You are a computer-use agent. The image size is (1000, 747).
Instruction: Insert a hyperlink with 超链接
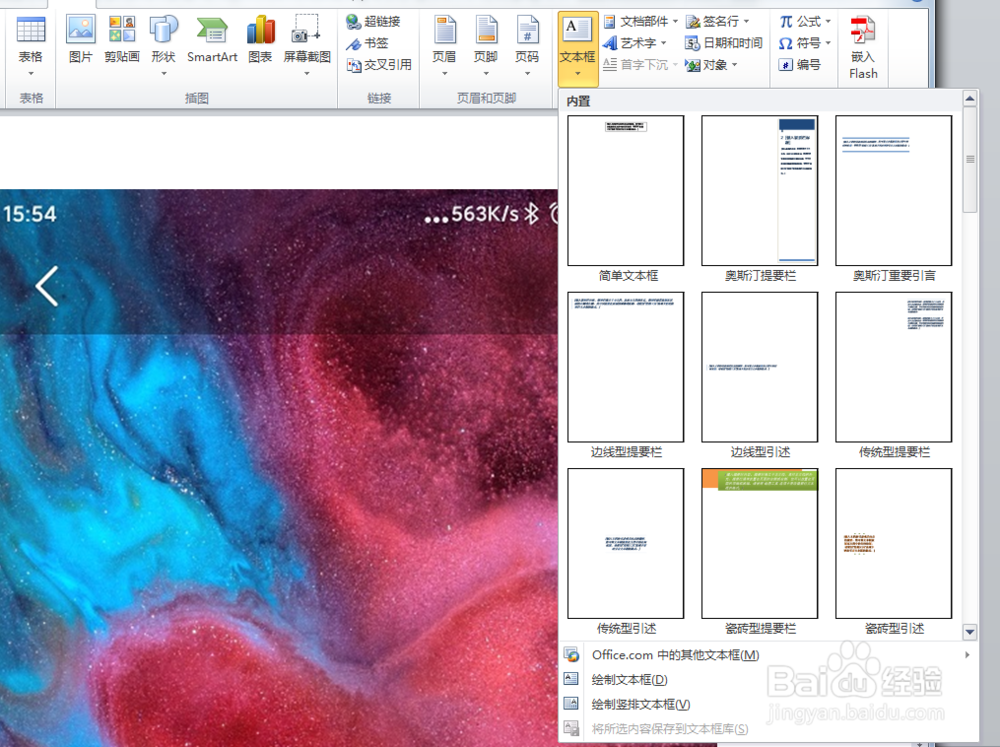coord(373,22)
